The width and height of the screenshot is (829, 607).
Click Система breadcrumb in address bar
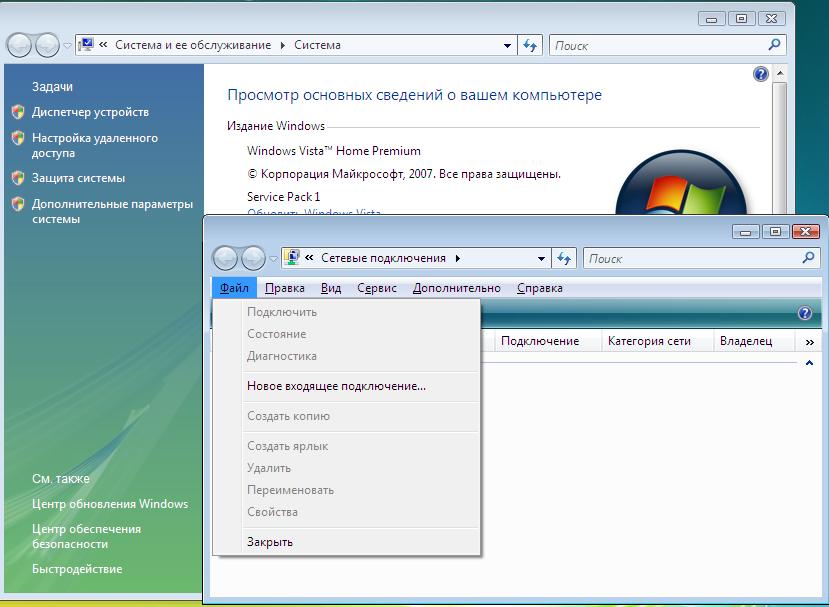tap(317, 45)
